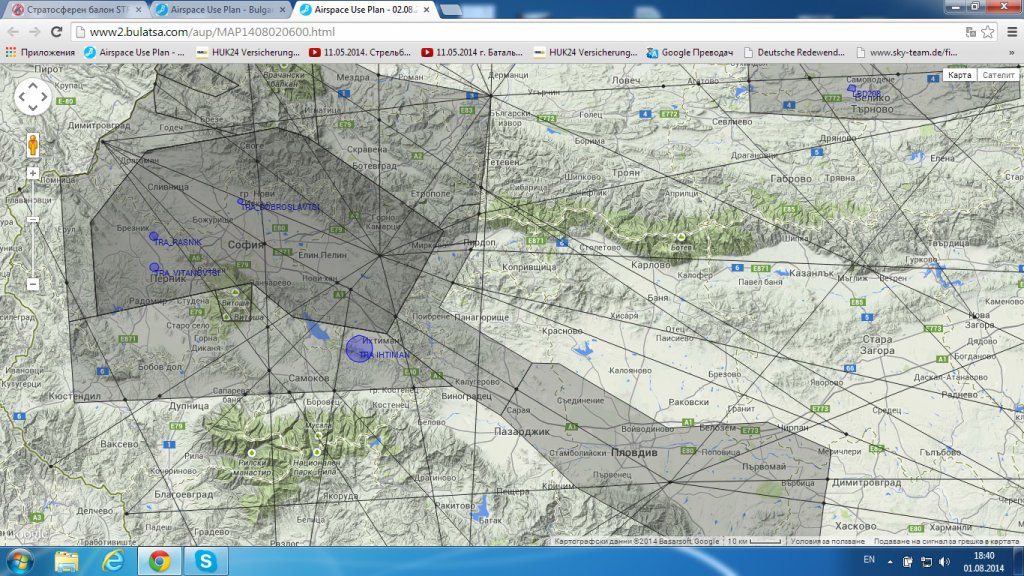
Task: Open Internet Explorer from the taskbar
Action: [112, 561]
